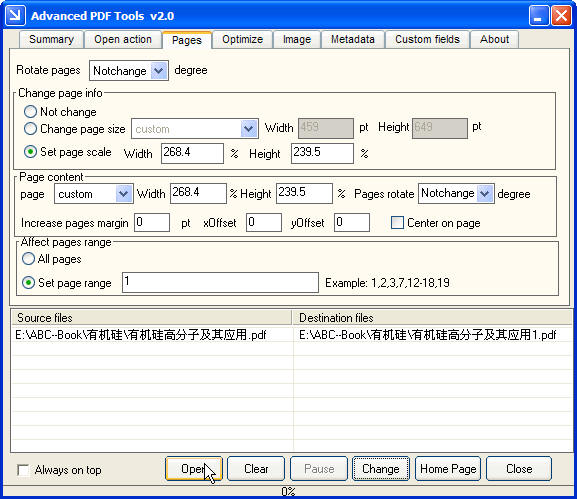Image resolution: width=577 pixels, height=499 pixels.
Task: Switch to the Image tab
Action: pos(297,39)
